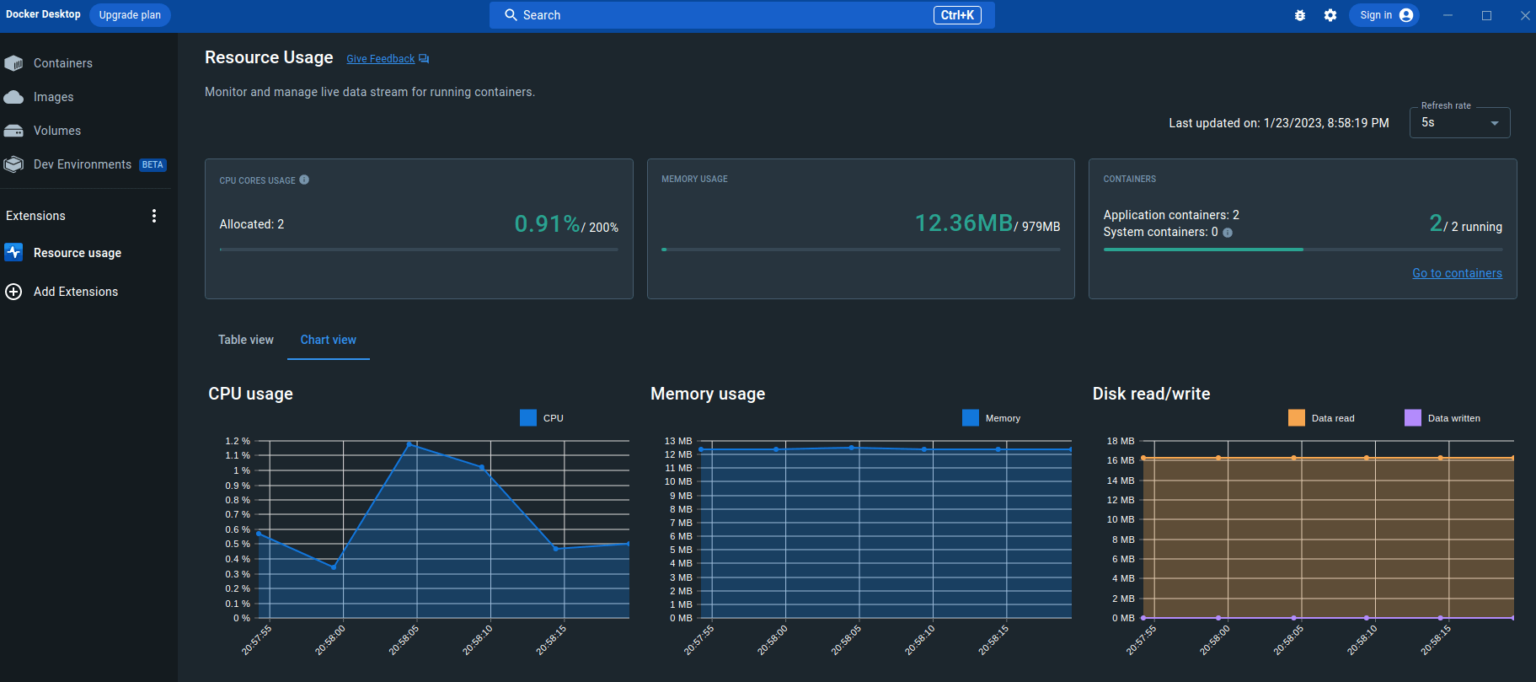The image size is (1536, 682).
Task: Open settings with the gear icon
Action: [x=1330, y=15]
